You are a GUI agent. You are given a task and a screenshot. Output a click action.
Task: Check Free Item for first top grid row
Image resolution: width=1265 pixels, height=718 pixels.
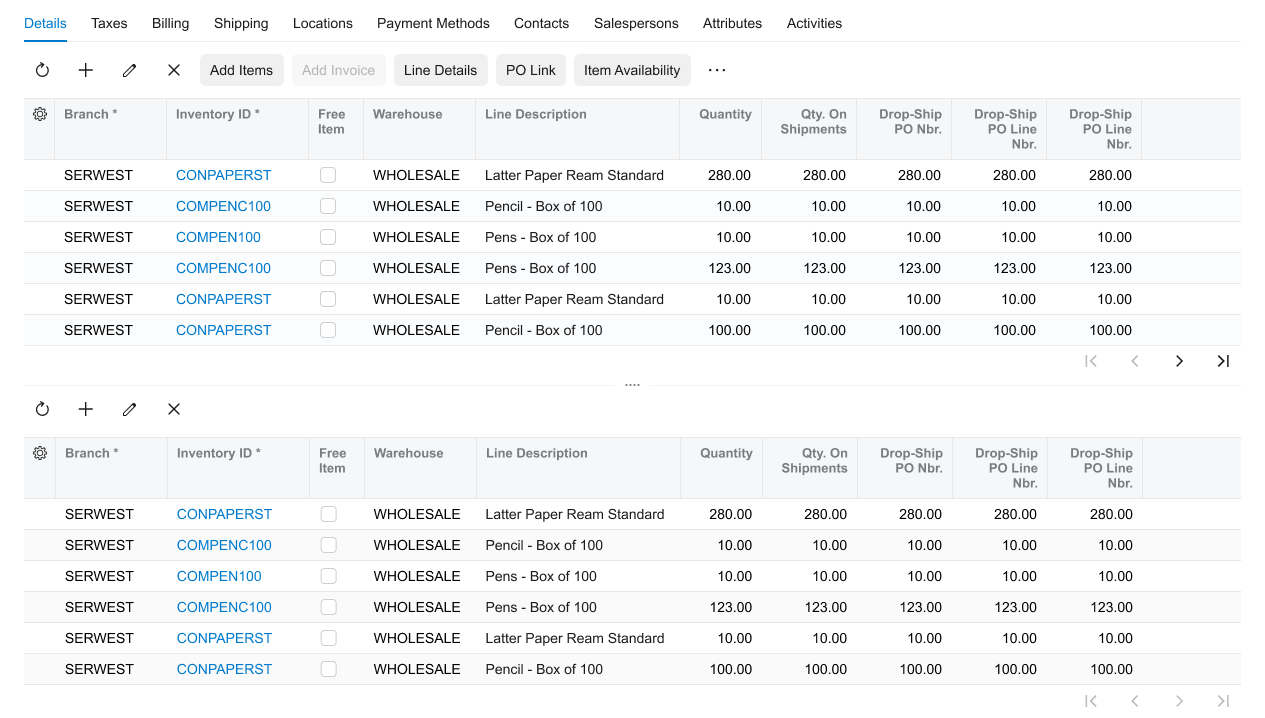click(x=328, y=175)
